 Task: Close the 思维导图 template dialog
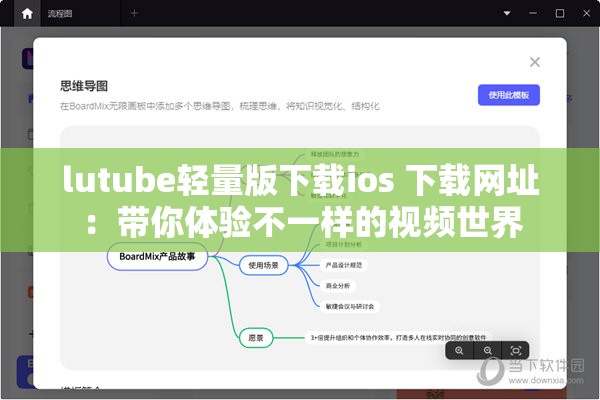[x=535, y=62]
